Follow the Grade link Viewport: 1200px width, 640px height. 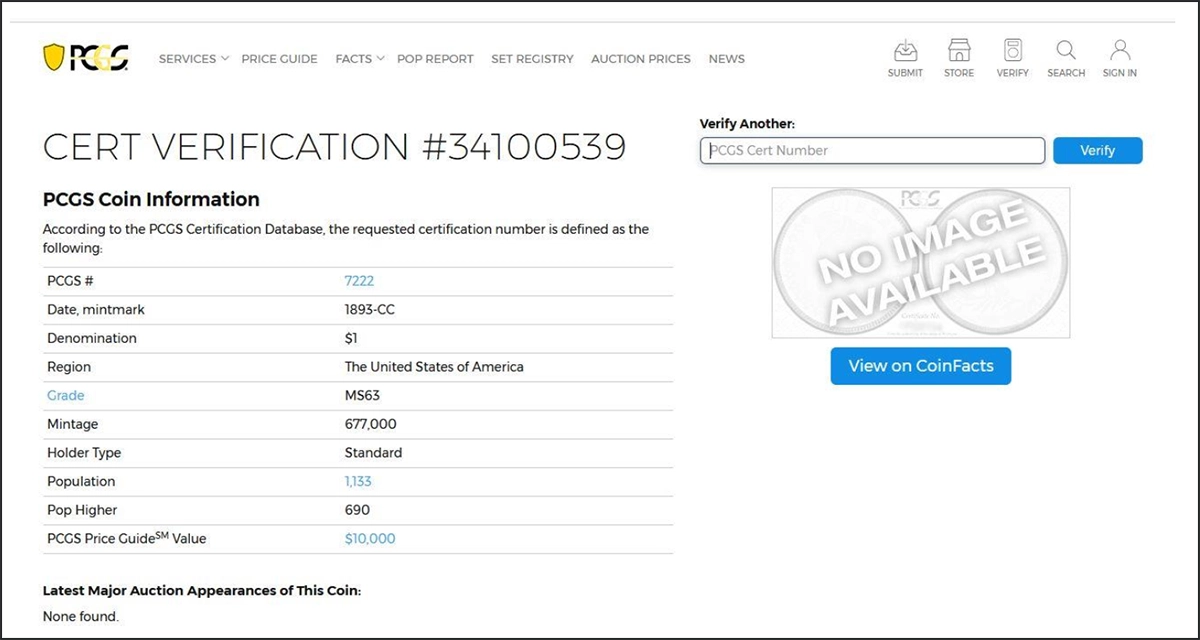[x=66, y=395]
